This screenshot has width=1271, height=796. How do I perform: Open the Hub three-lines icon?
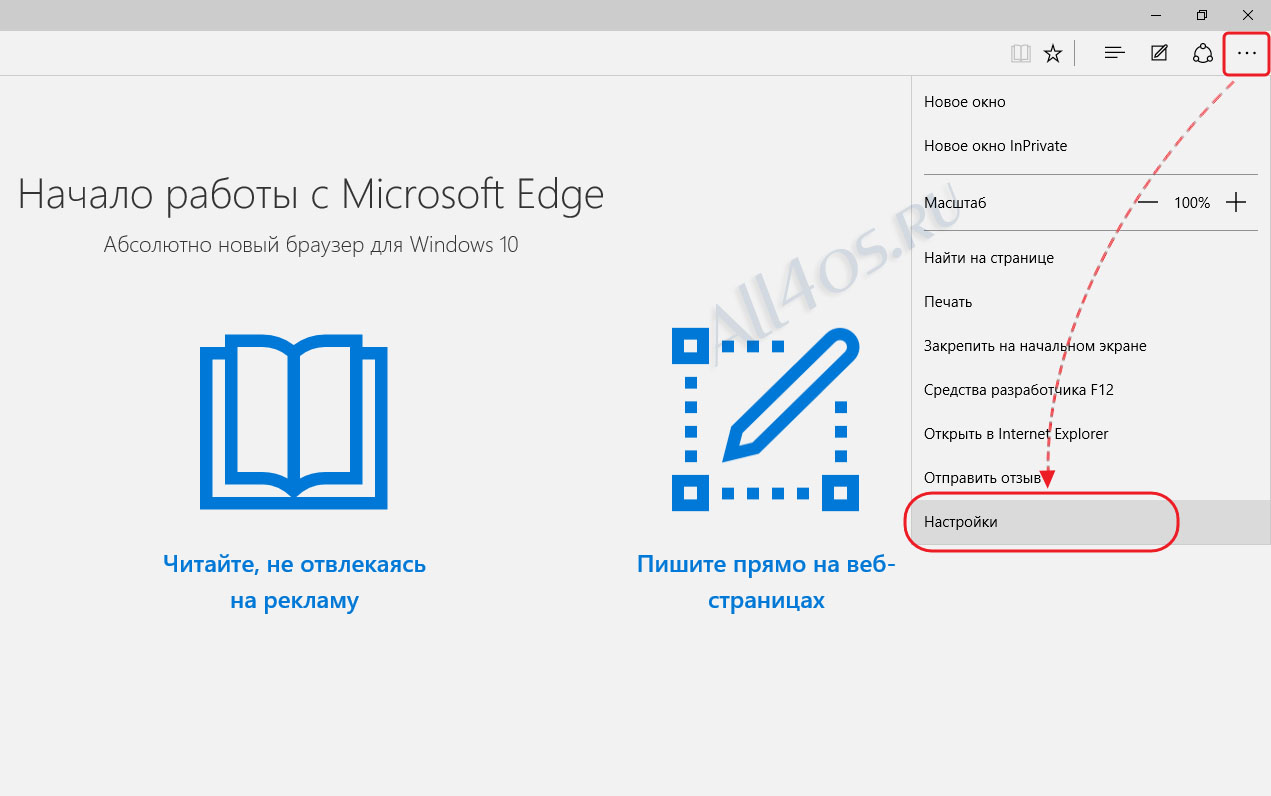[1115, 53]
